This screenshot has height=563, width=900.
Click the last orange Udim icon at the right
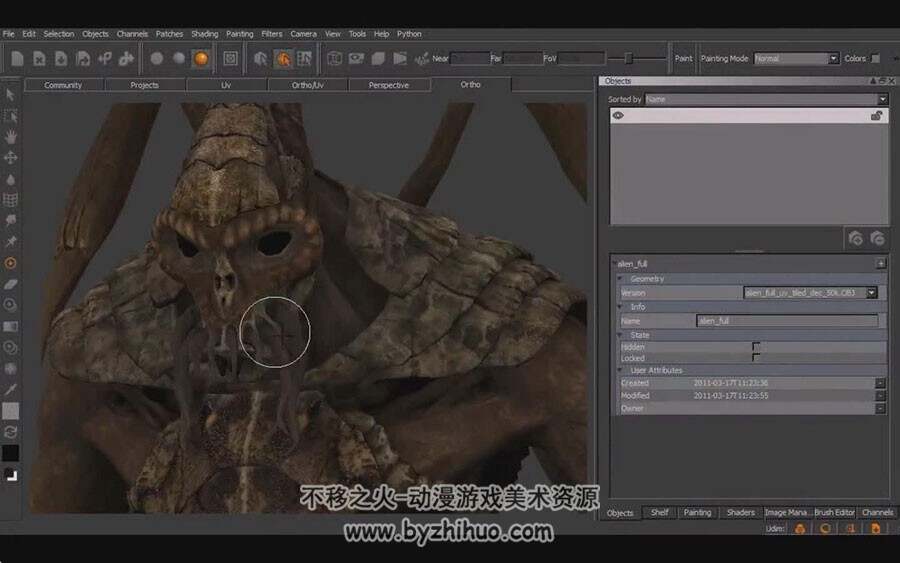[875, 529]
